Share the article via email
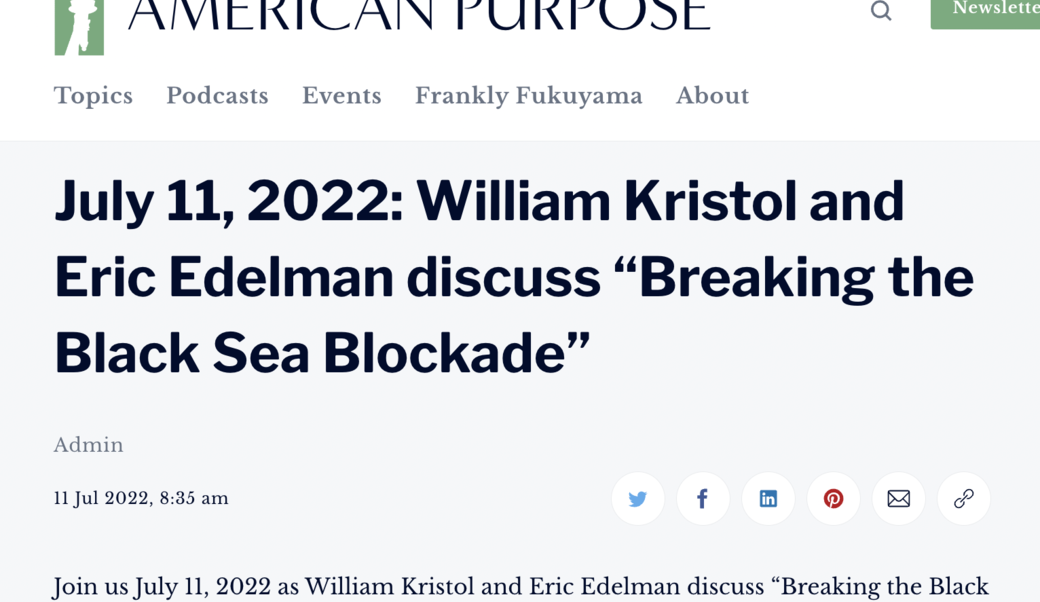 [898, 498]
